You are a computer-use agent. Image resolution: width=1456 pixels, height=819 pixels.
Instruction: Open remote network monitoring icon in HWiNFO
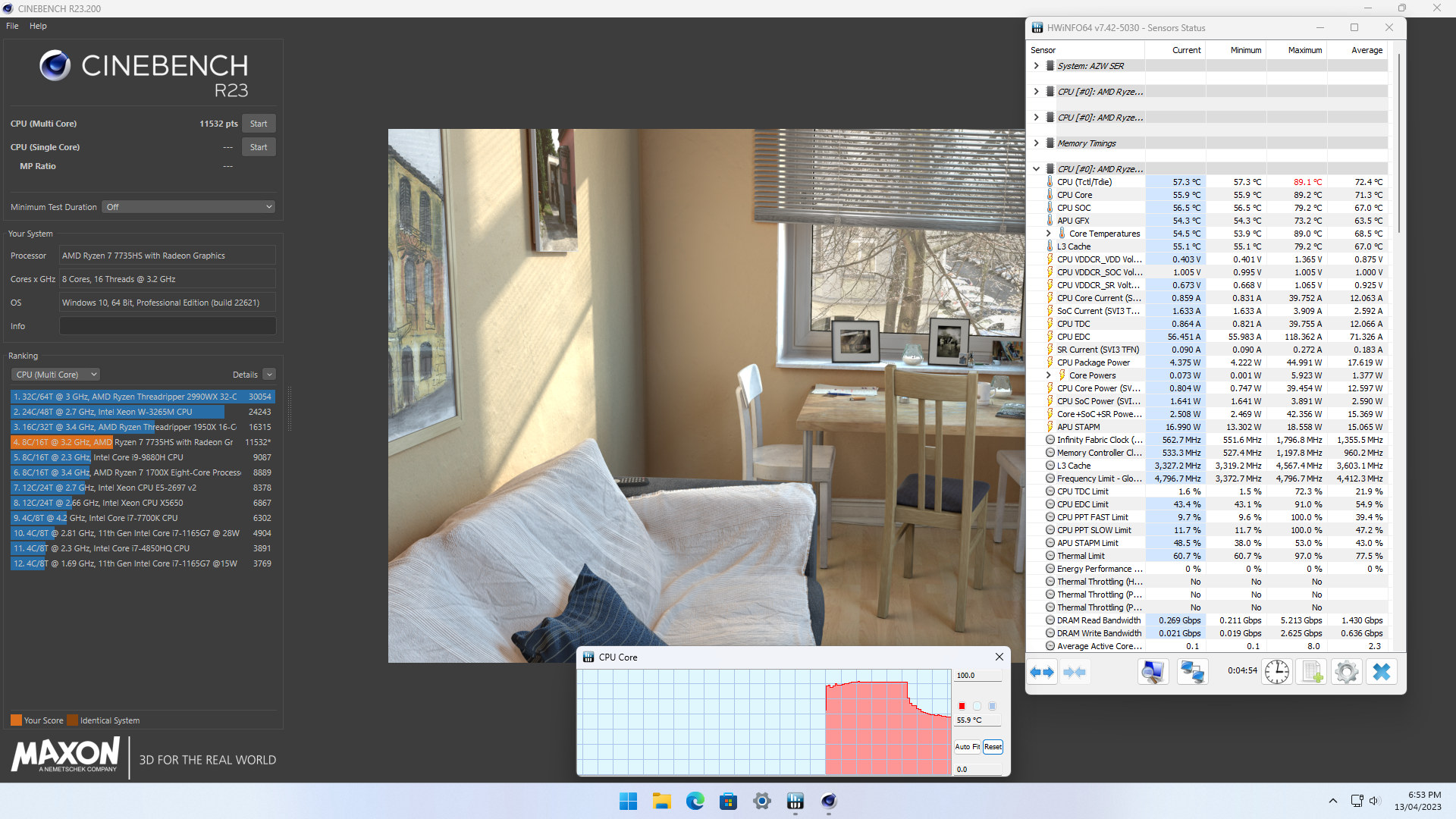1192,672
